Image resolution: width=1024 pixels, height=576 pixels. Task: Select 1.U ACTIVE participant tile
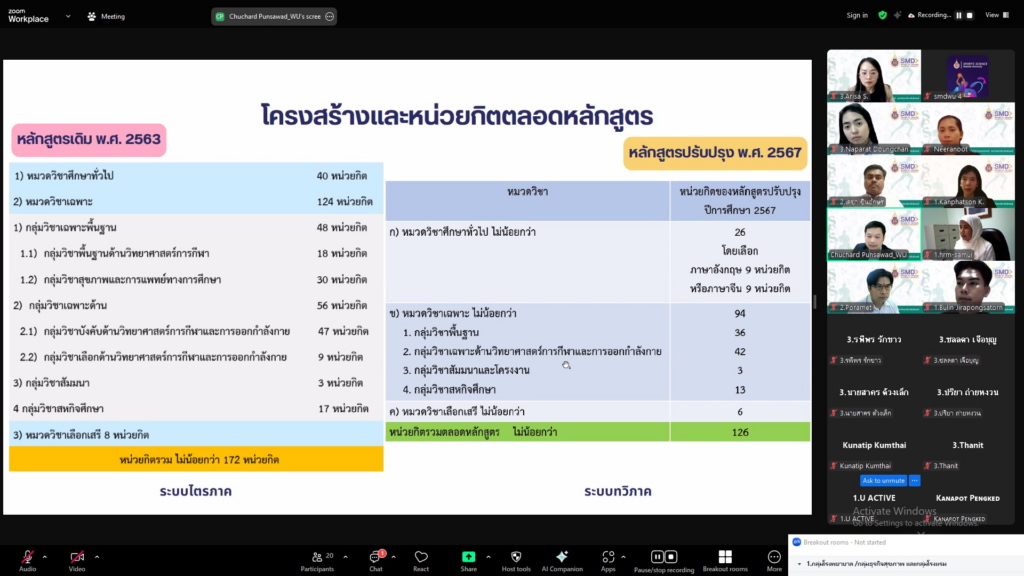[874, 499]
